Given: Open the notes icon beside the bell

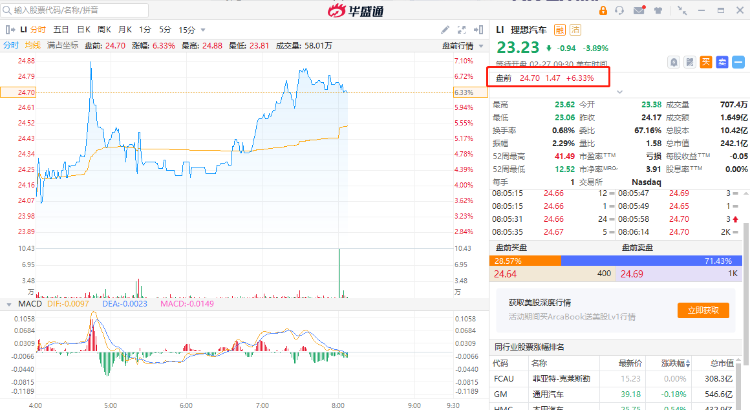Looking at the screenshot, I should click(x=690, y=62).
